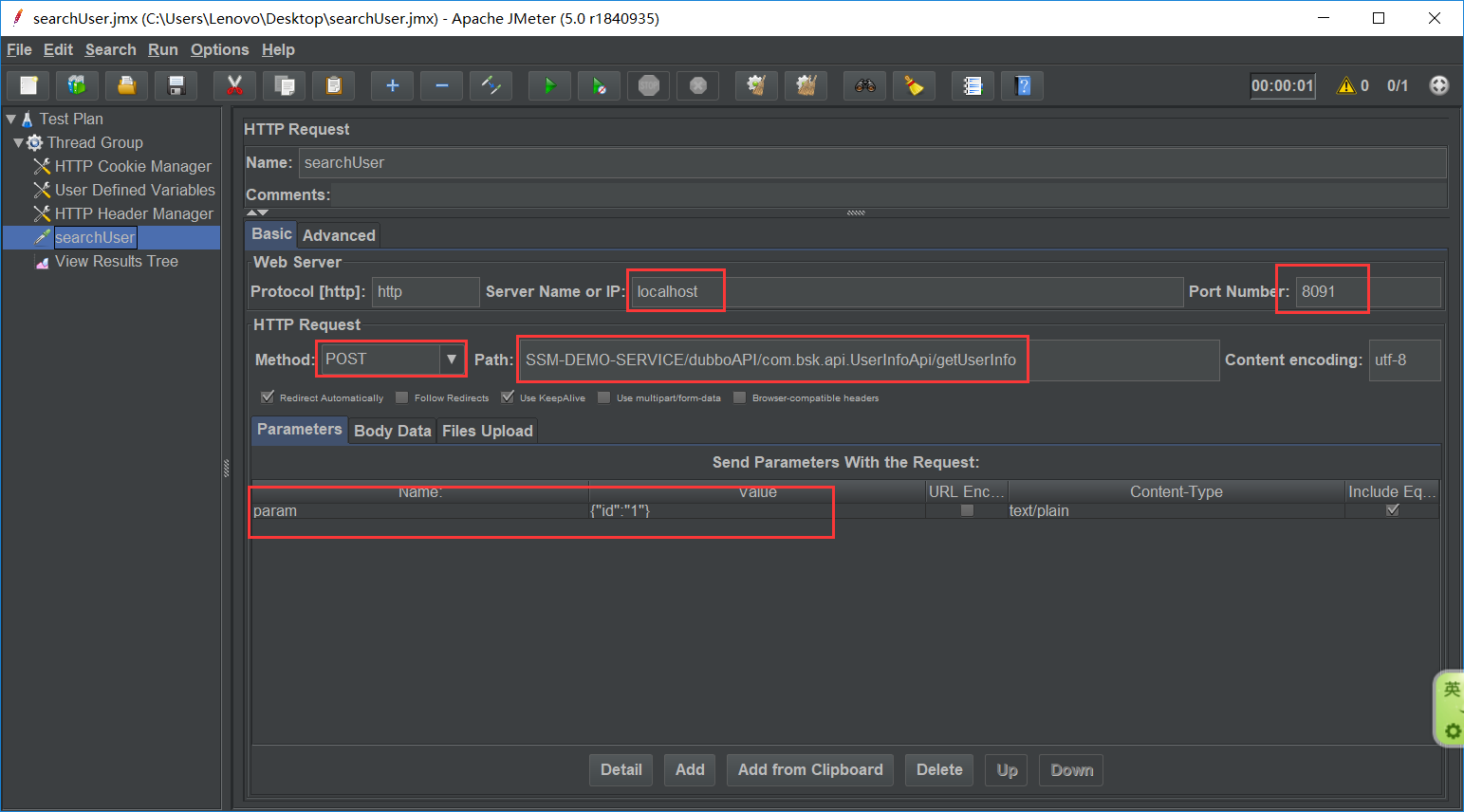Copy the element with toolbar Copy icon
1464x812 pixels.
click(285, 85)
